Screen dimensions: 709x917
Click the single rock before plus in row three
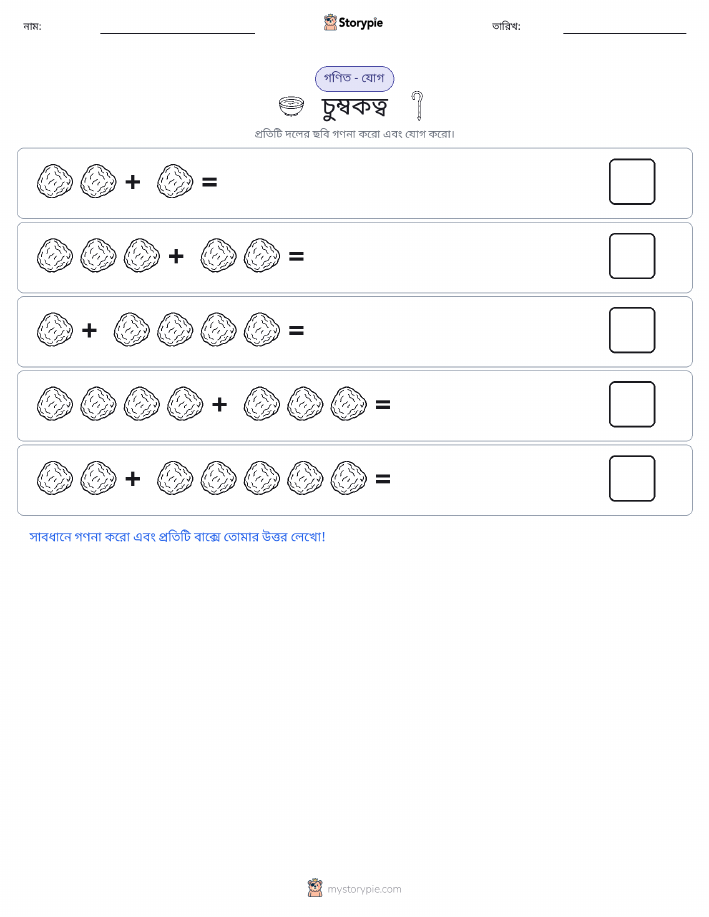54,330
